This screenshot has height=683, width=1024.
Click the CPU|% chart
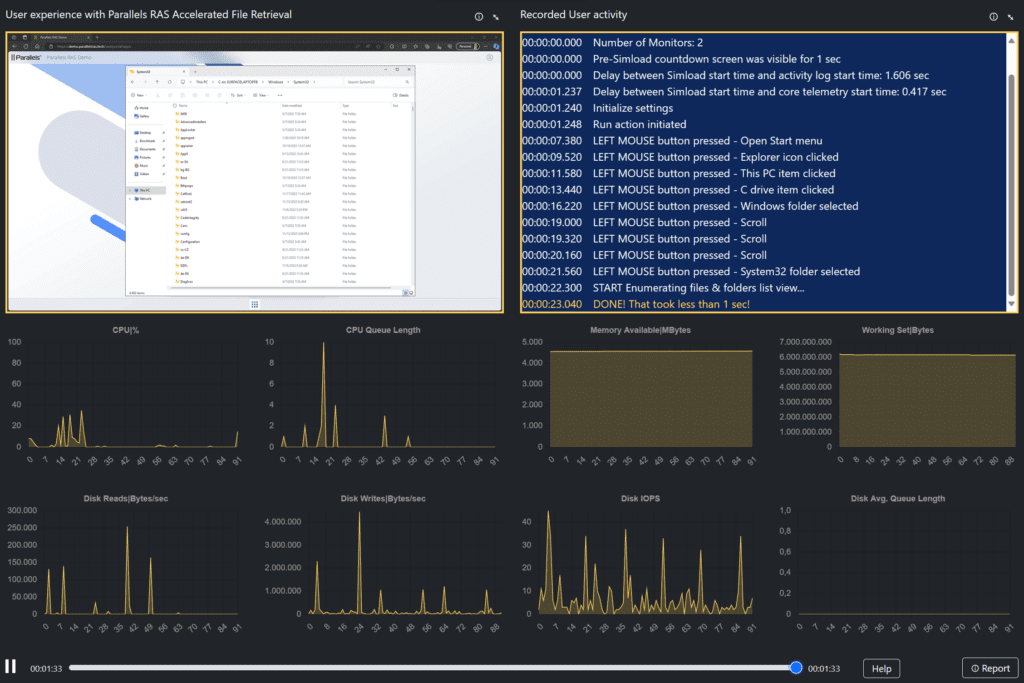click(x=133, y=395)
